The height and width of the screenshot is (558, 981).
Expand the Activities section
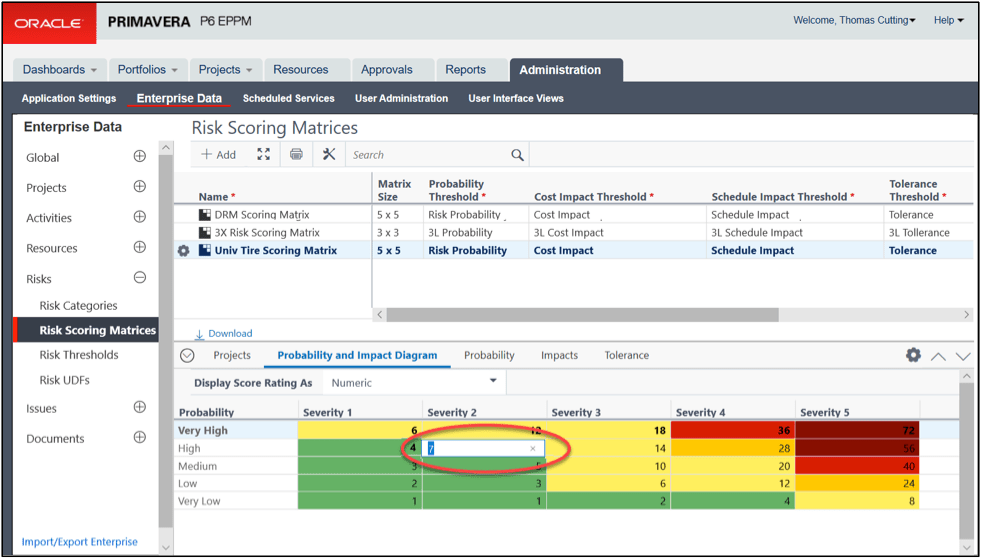click(140, 216)
